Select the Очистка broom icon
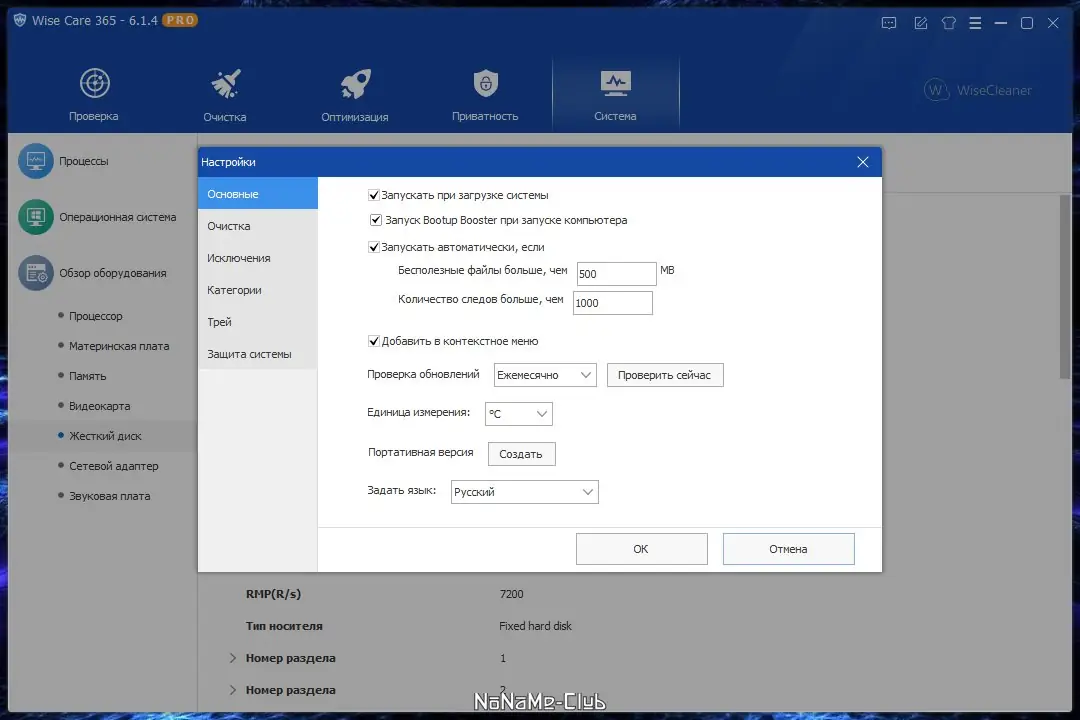This screenshot has height=720, width=1080. point(224,85)
